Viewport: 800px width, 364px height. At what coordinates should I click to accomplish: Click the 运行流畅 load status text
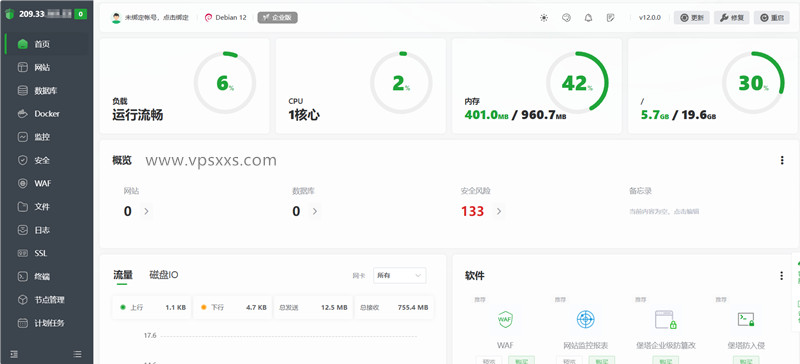tap(138, 115)
